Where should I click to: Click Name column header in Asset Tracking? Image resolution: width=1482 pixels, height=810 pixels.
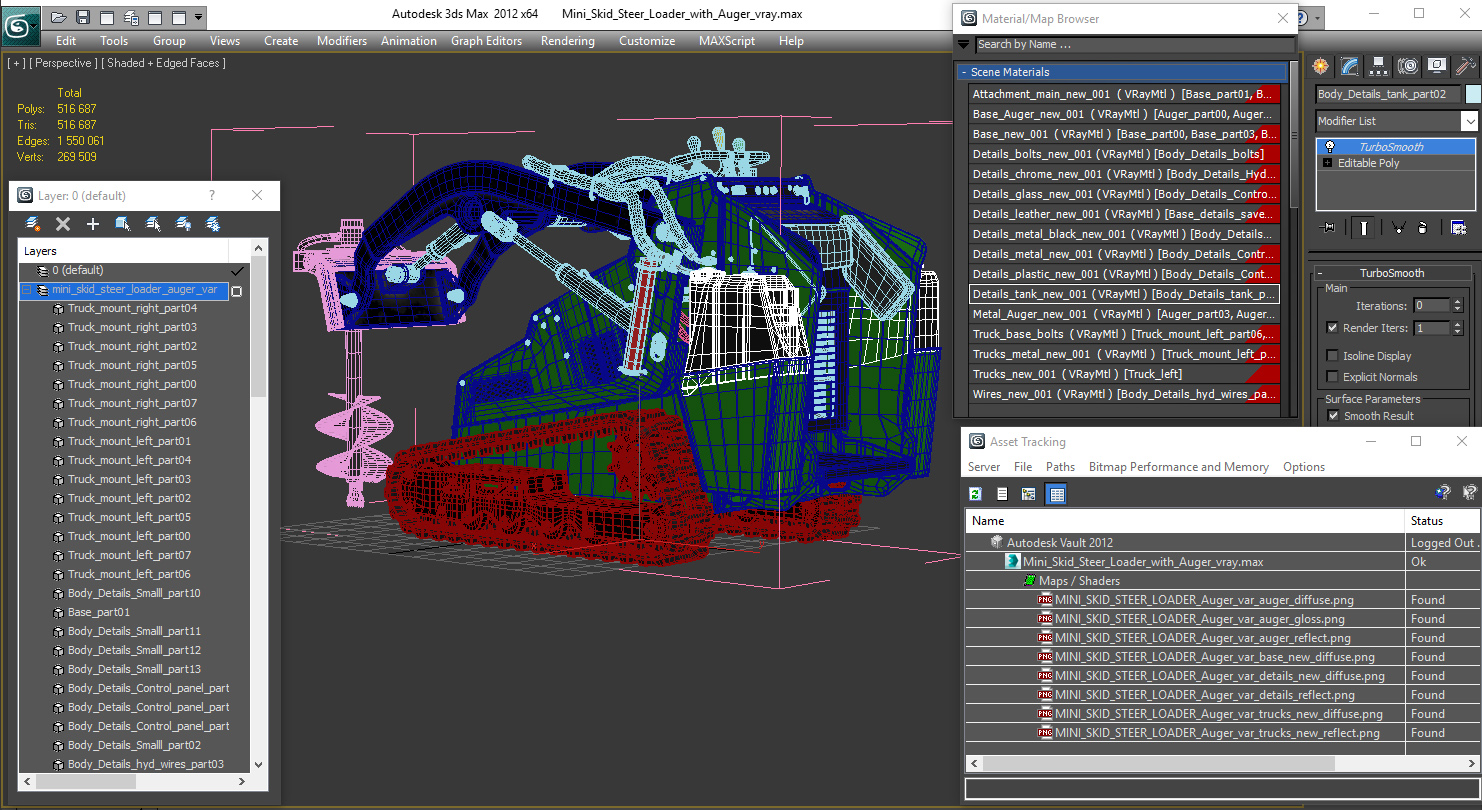pos(1185,521)
